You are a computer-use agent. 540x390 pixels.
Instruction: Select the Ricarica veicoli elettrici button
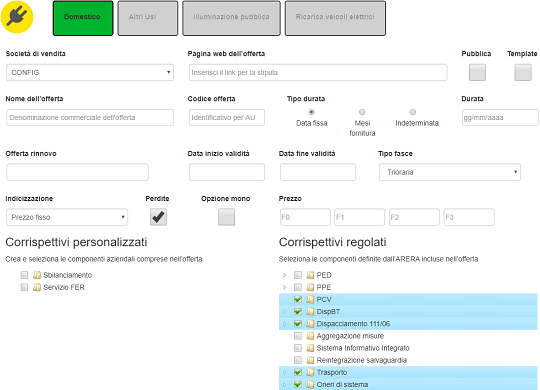[x=335, y=18]
